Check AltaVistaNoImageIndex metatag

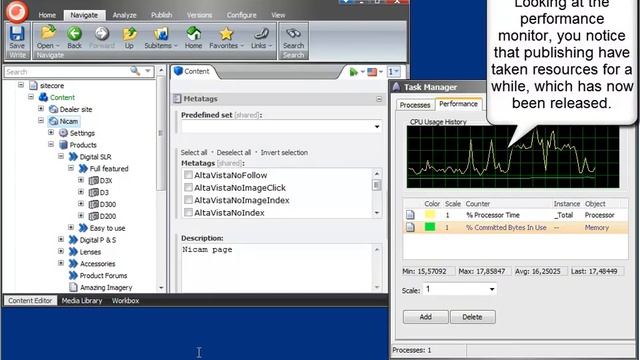click(188, 200)
